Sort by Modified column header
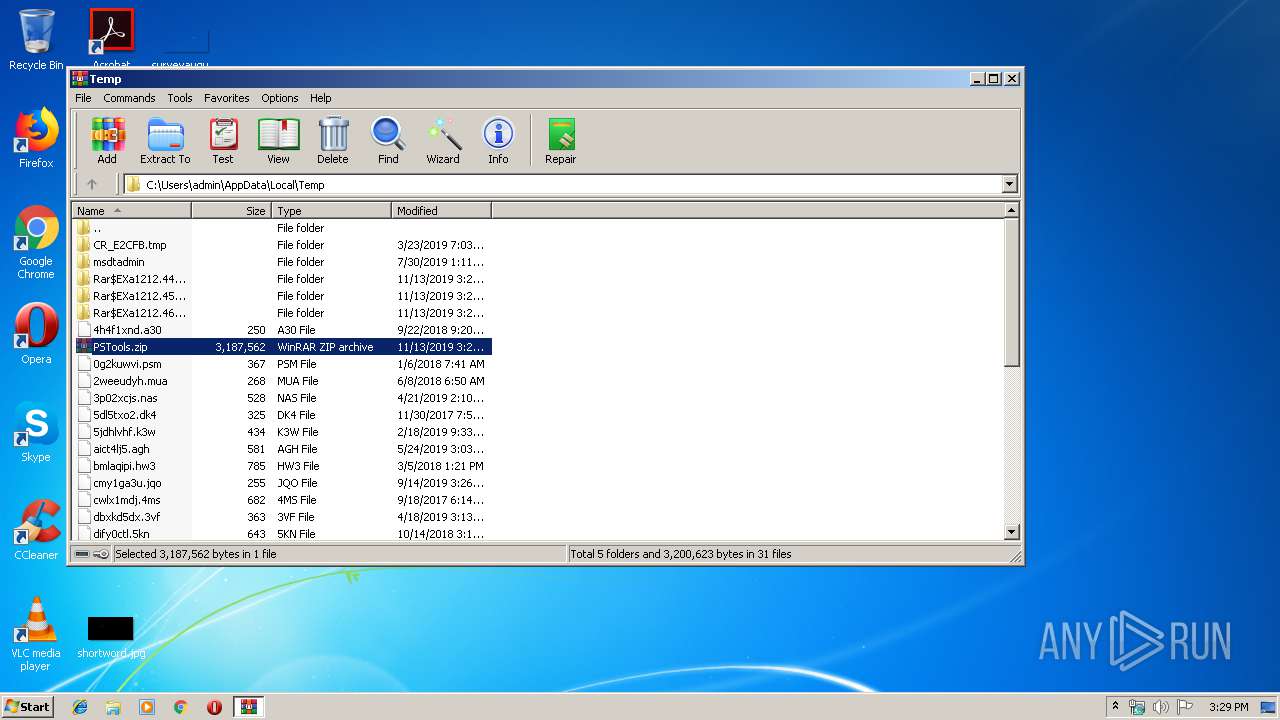 (441, 210)
